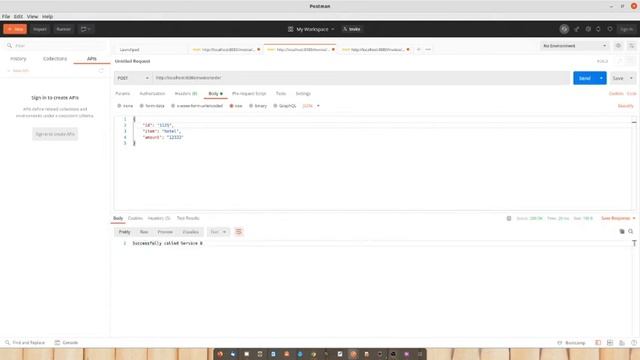The image size is (640, 360).
Task: Click the Runner button
Action: coord(63,29)
